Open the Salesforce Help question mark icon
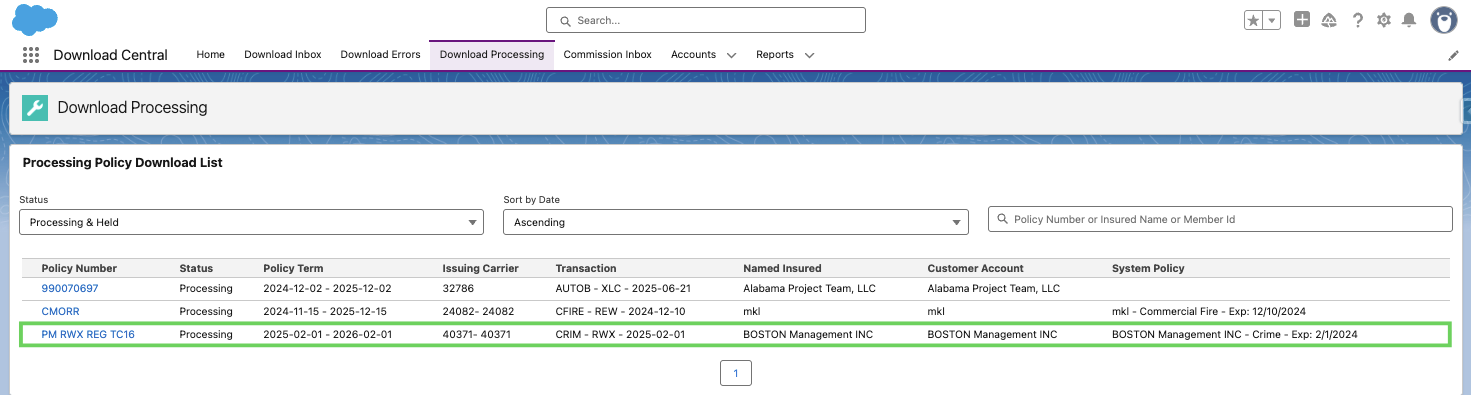1471x395 pixels. [1358, 20]
